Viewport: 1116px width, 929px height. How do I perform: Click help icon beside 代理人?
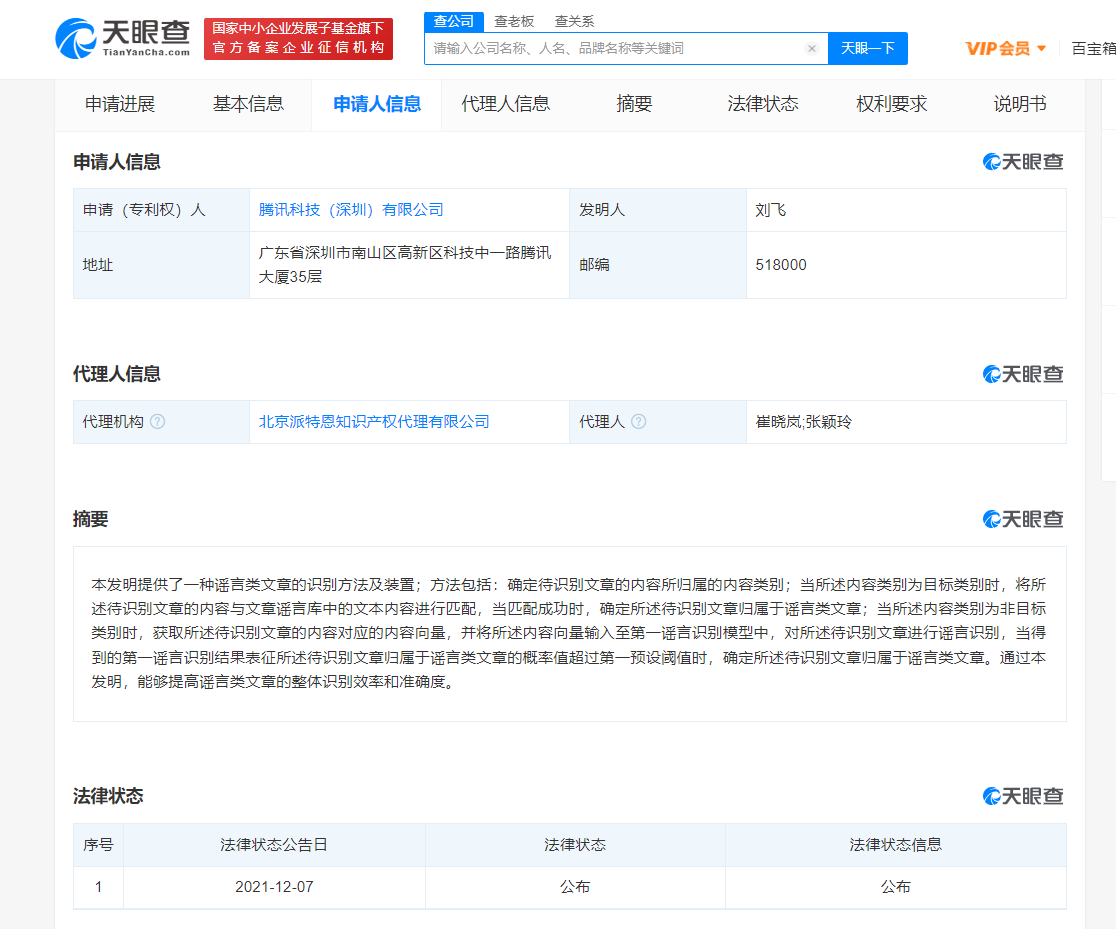coord(639,421)
